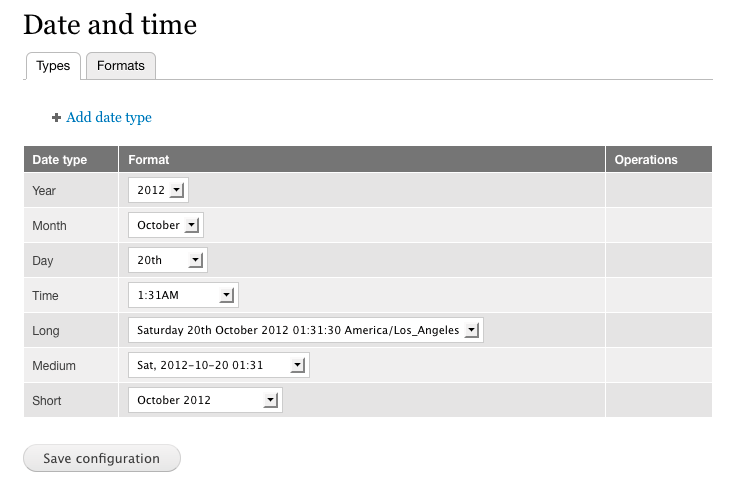Click the arrow on the Long format select
The image size is (737, 492).
pos(471,330)
